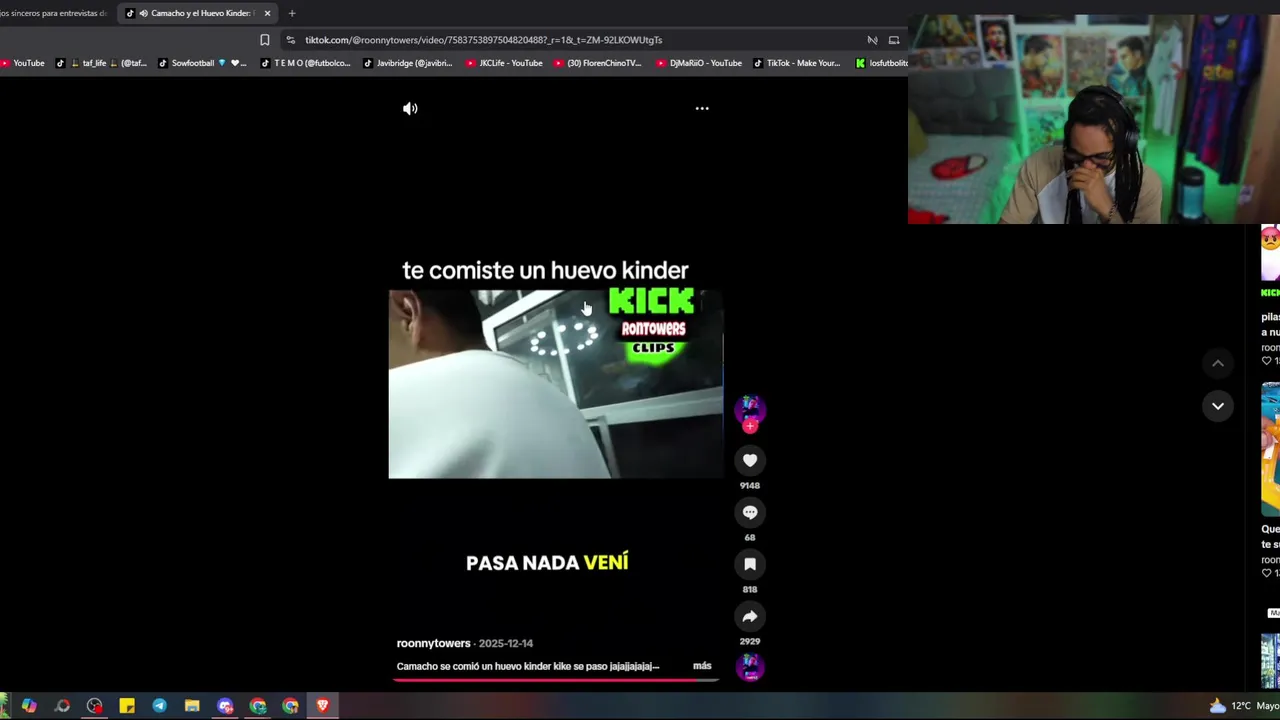Share the video using the arrow icon
This screenshot has height=720, width=1280.
(x=750, y=616)
